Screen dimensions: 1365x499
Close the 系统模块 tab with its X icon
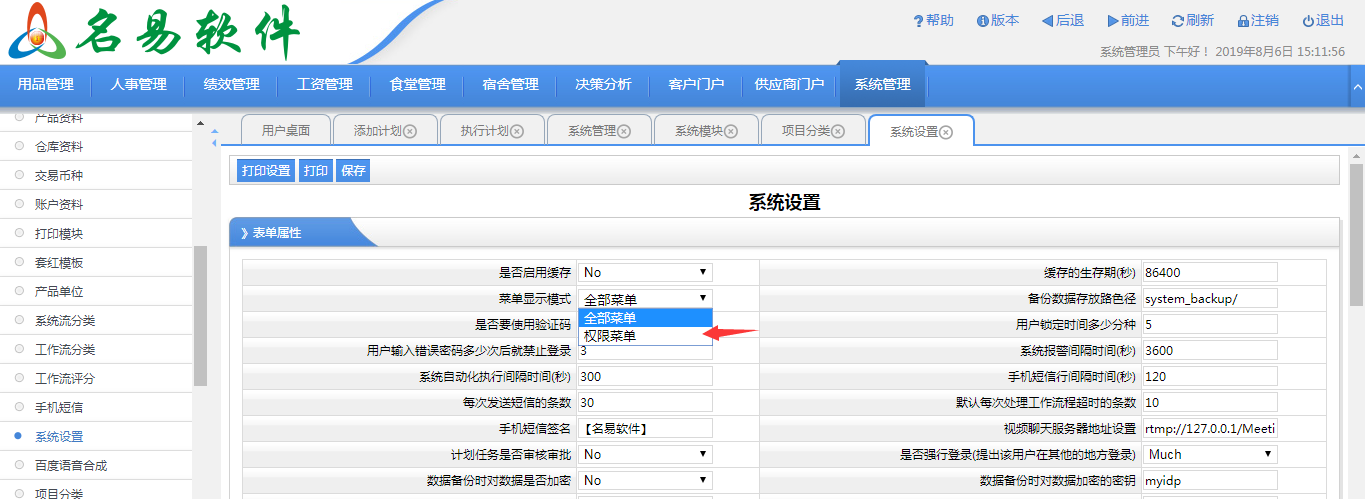click(x=731, y=131)
